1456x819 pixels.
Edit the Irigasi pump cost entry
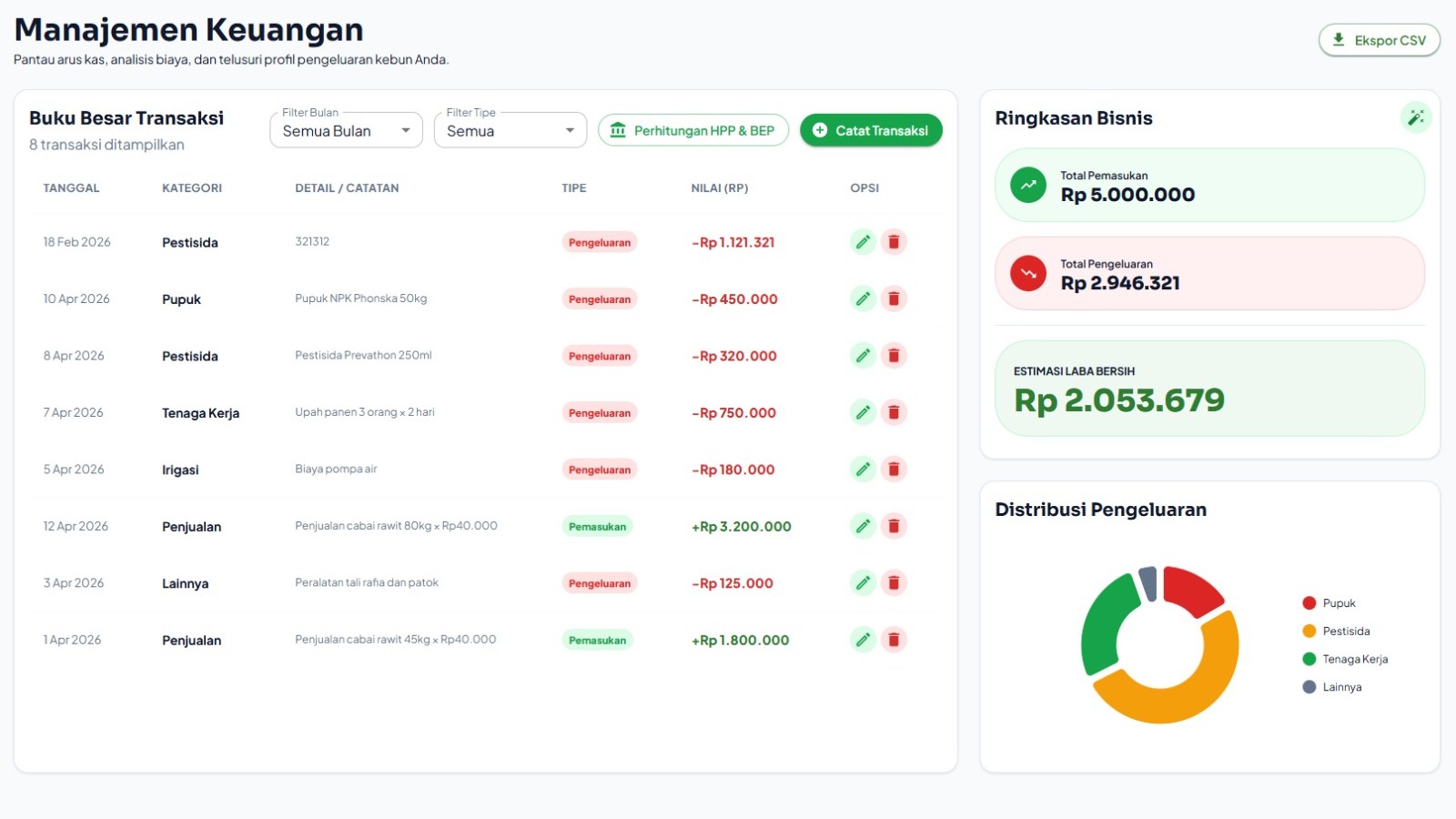(863, 470)
